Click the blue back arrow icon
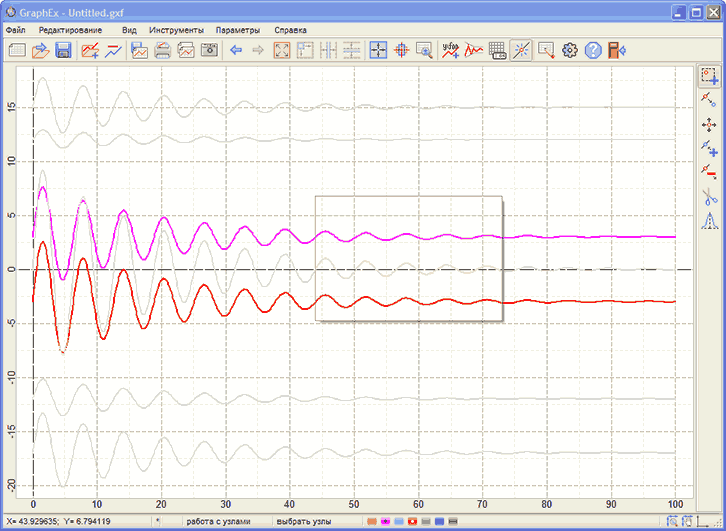 tap(236, 50)
